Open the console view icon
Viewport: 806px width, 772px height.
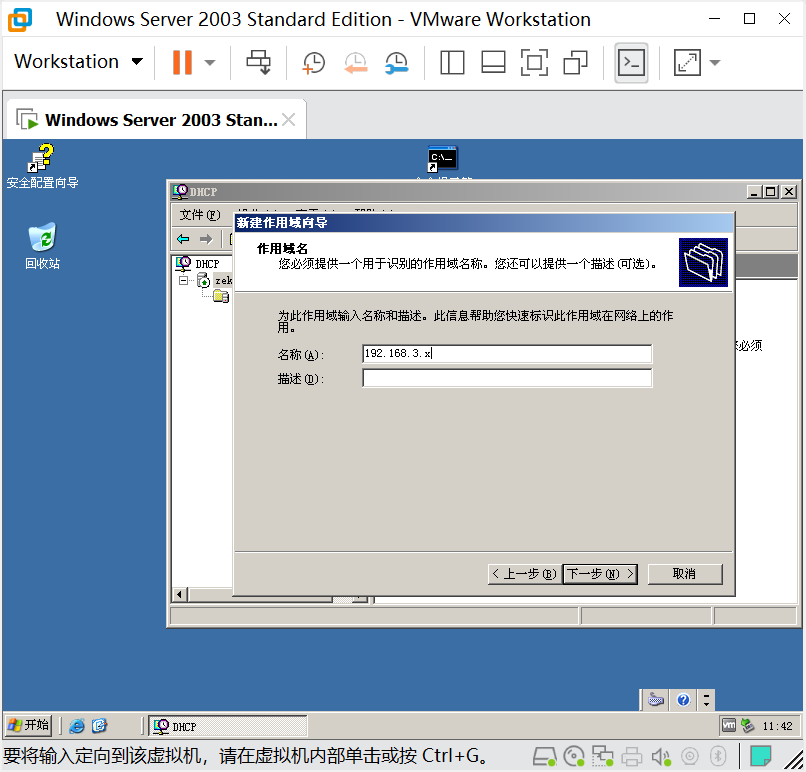(x=631, y=63)
